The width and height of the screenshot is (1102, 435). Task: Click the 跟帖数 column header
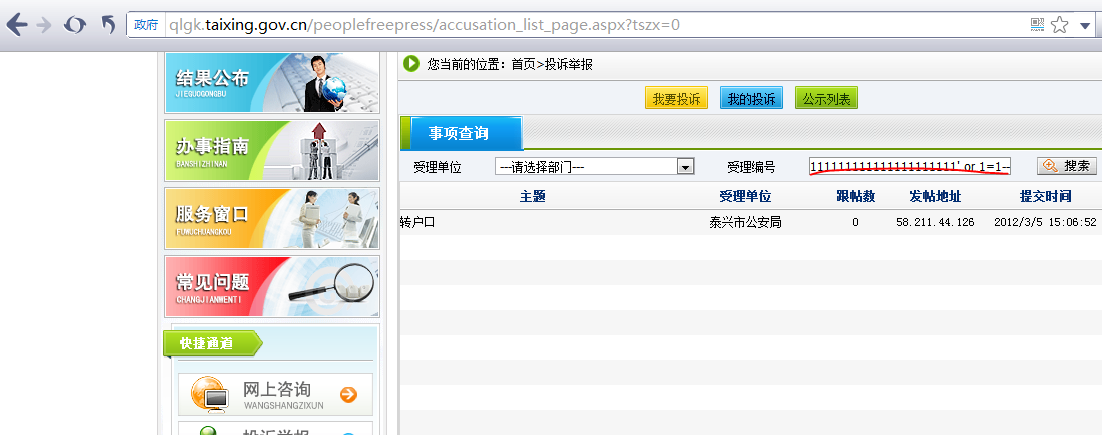coord(855,197)
